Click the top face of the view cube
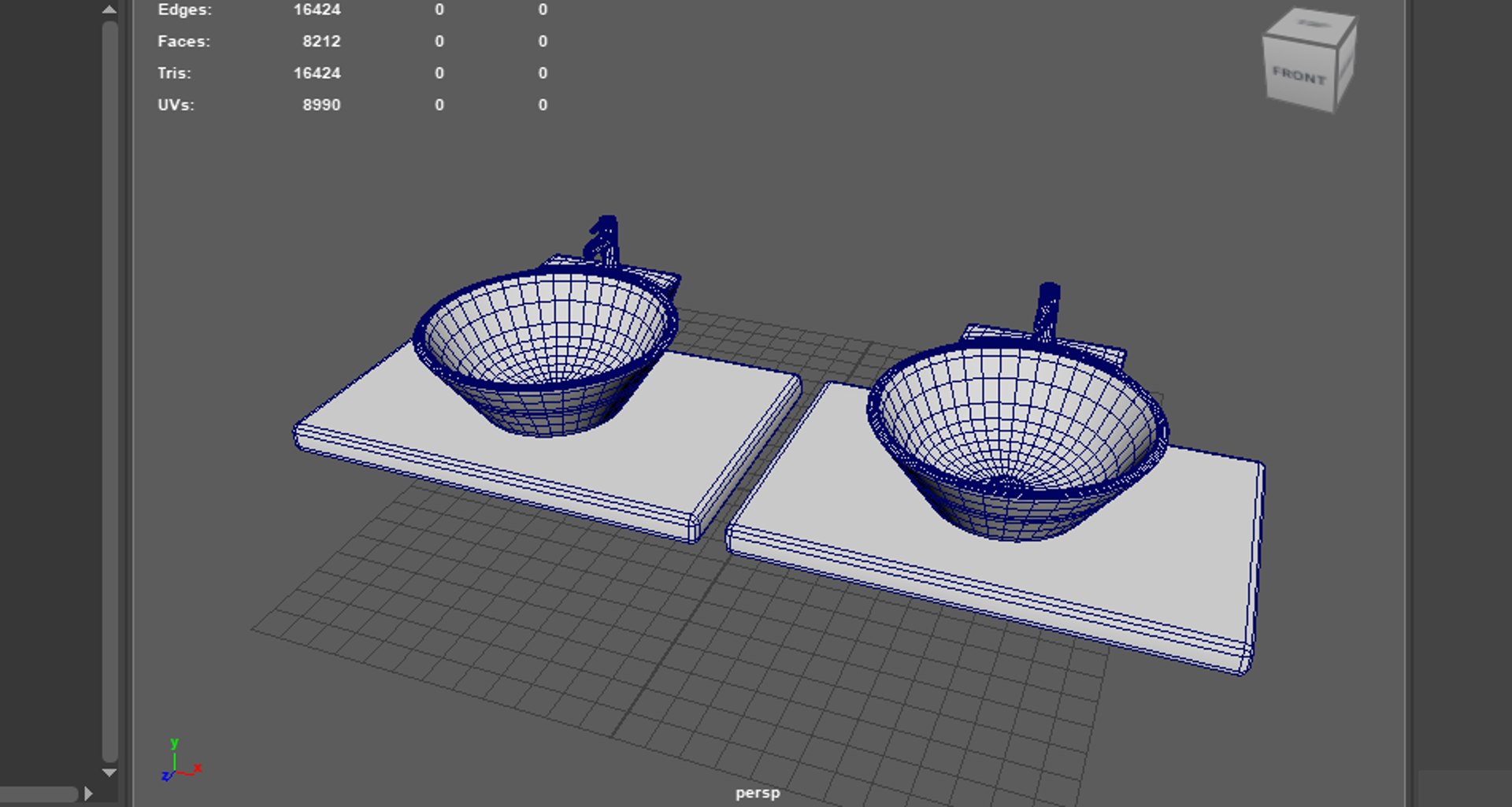Image resolution: width=1512 pixels, height=807 pixels. click(1310, 24)
